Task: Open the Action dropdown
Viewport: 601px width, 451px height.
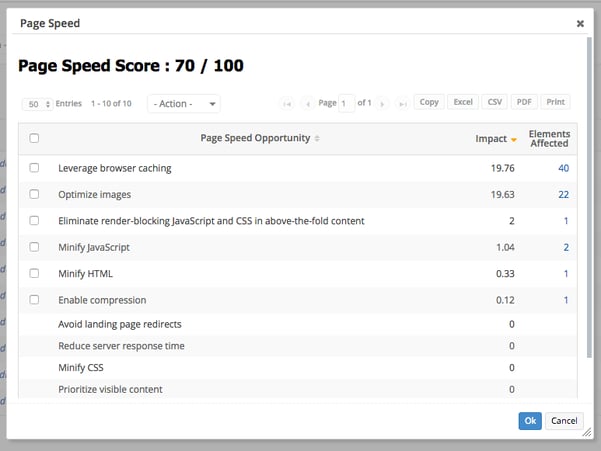Action: tap(184, 103)
